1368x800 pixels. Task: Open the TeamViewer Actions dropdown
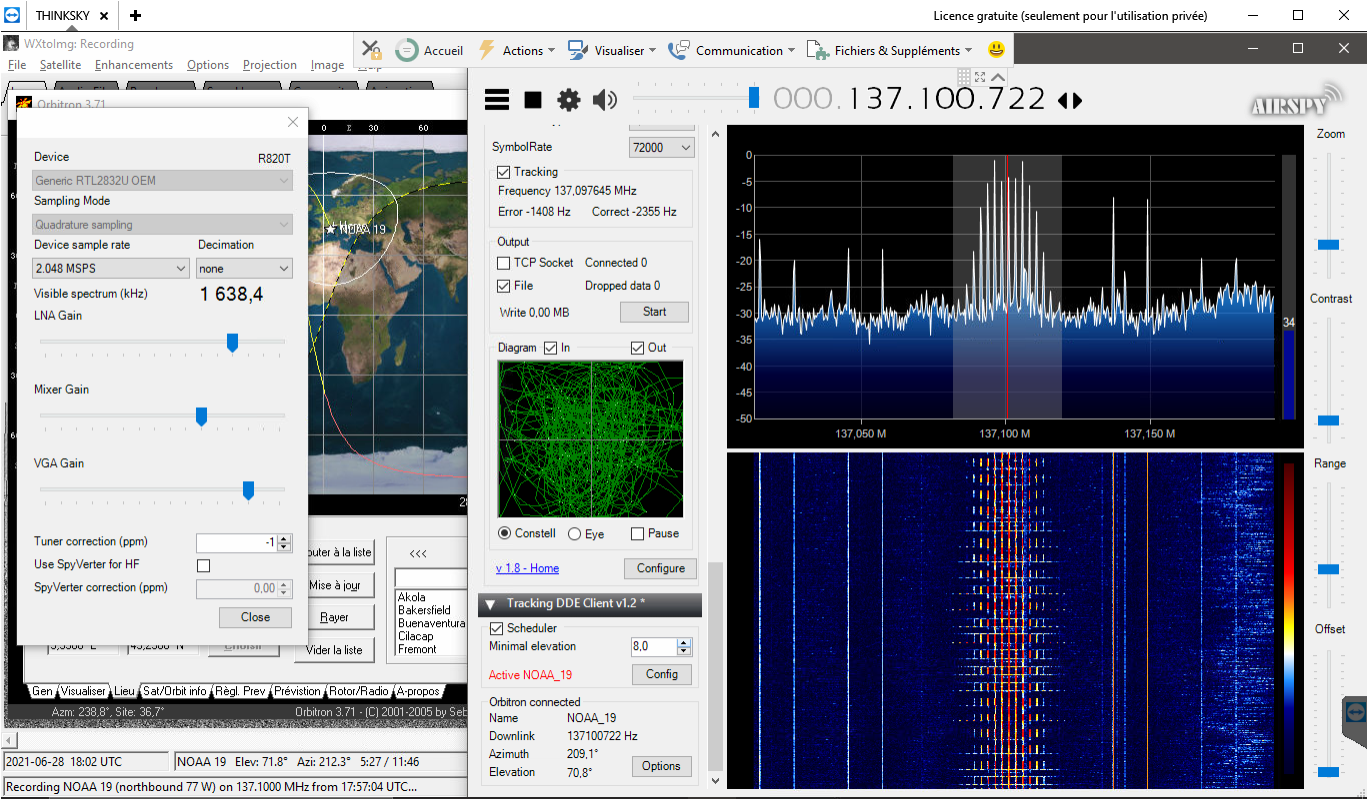click(x=517, y=50)
